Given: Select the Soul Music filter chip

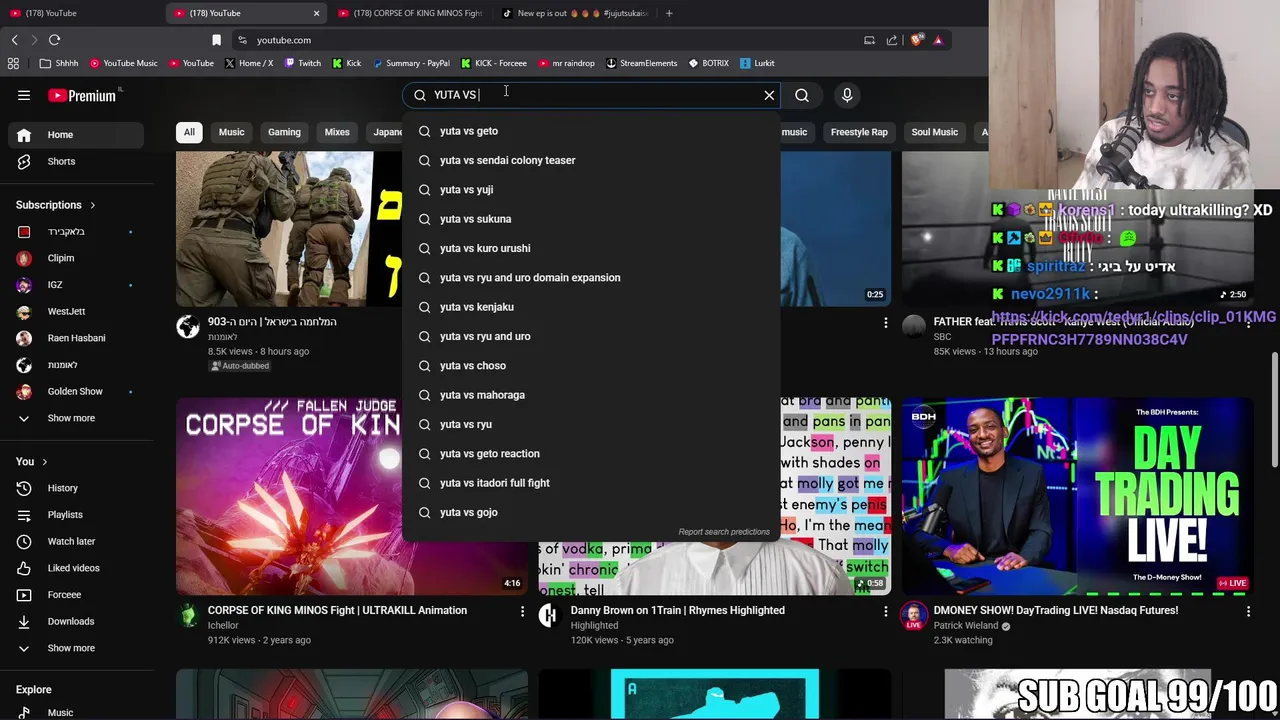Looking at the screenshot, I should [935, 132].
